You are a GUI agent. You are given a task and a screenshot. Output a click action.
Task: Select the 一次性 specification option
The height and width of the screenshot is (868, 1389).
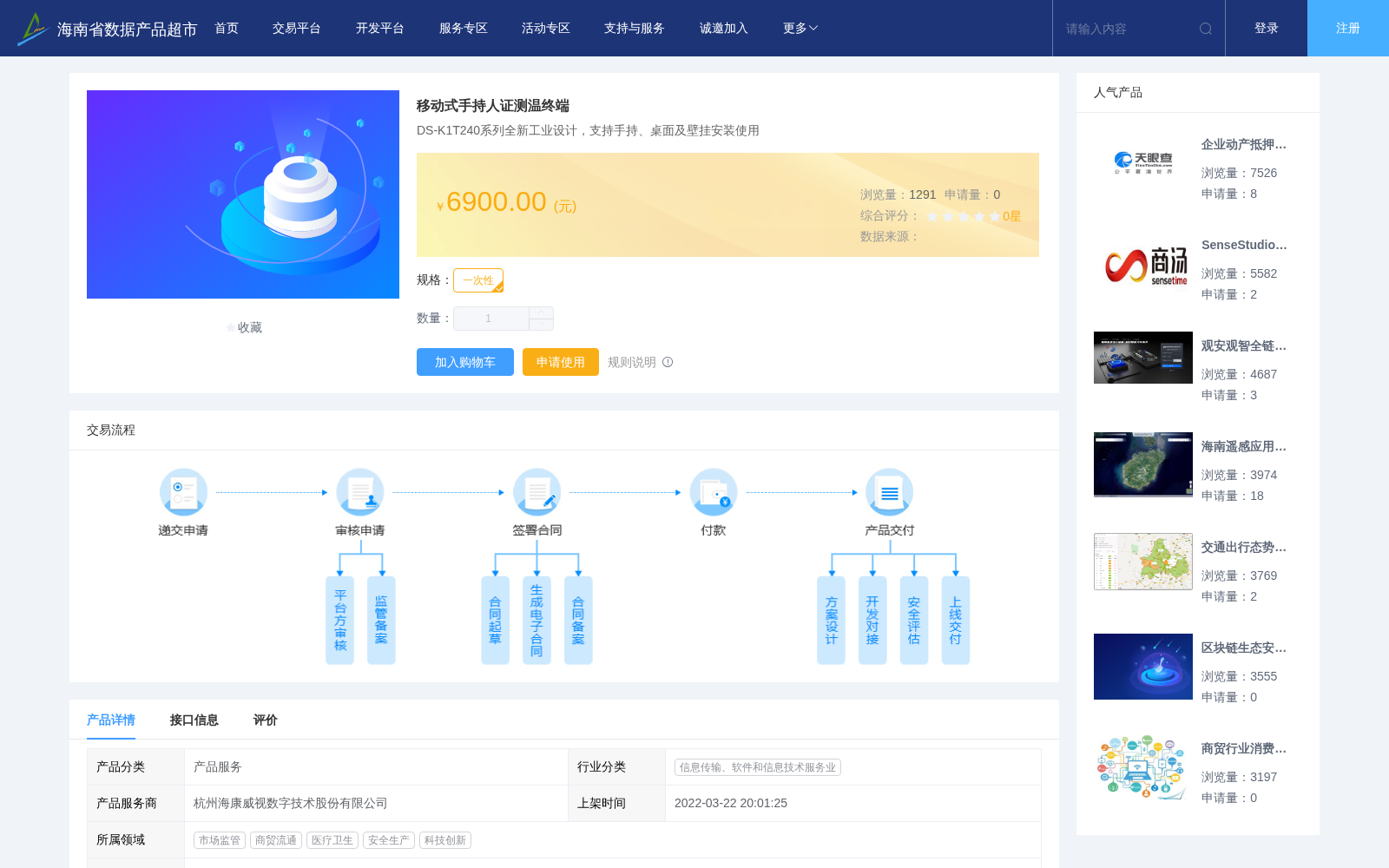[x=478, y=280]
